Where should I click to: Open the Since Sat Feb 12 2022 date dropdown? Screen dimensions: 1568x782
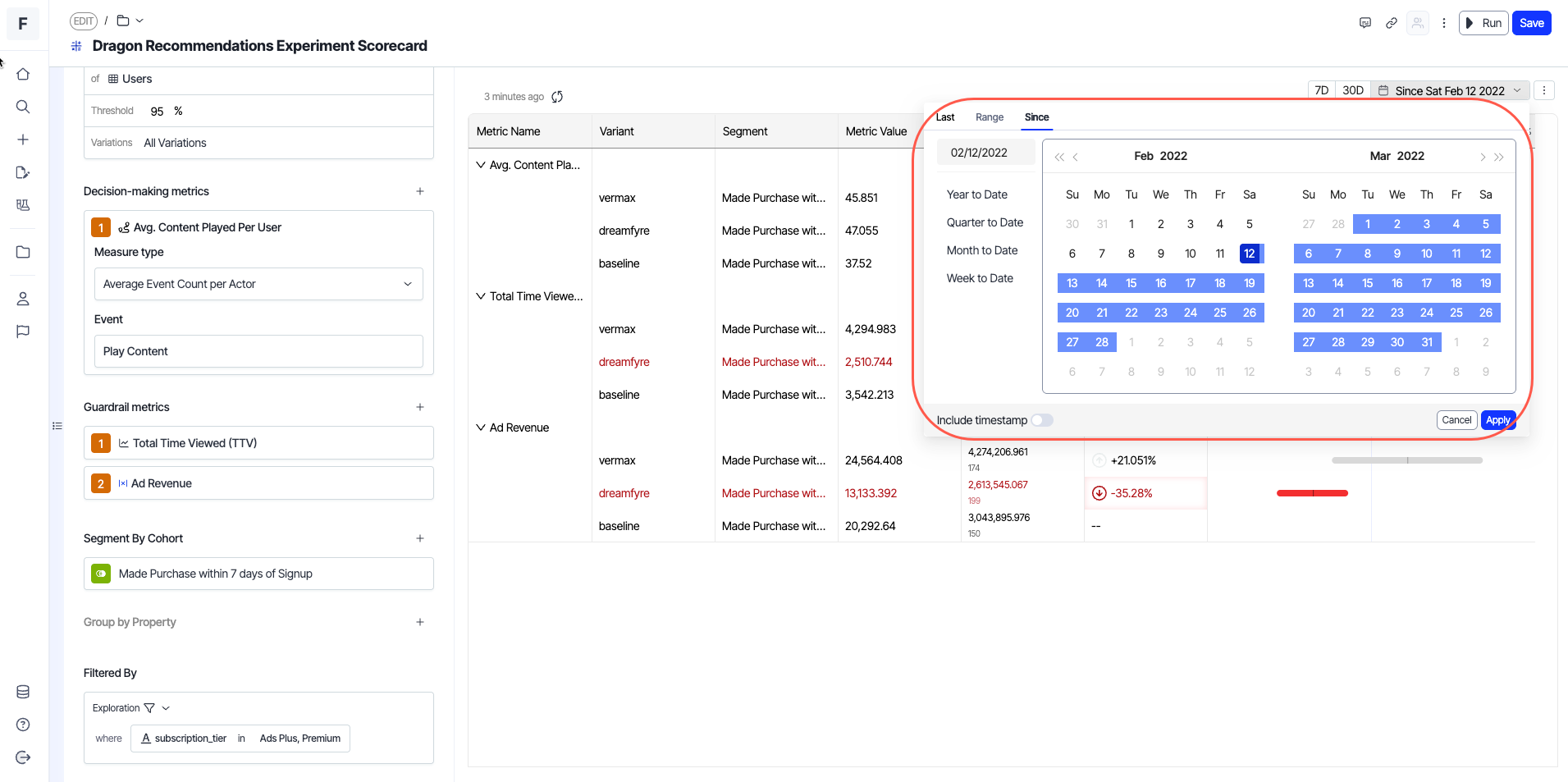(x=1451, y=90)
